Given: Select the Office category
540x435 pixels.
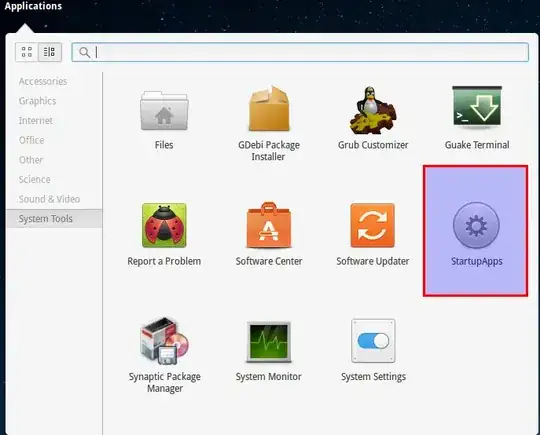Looking at the screenshot, I should click(31, 140).
